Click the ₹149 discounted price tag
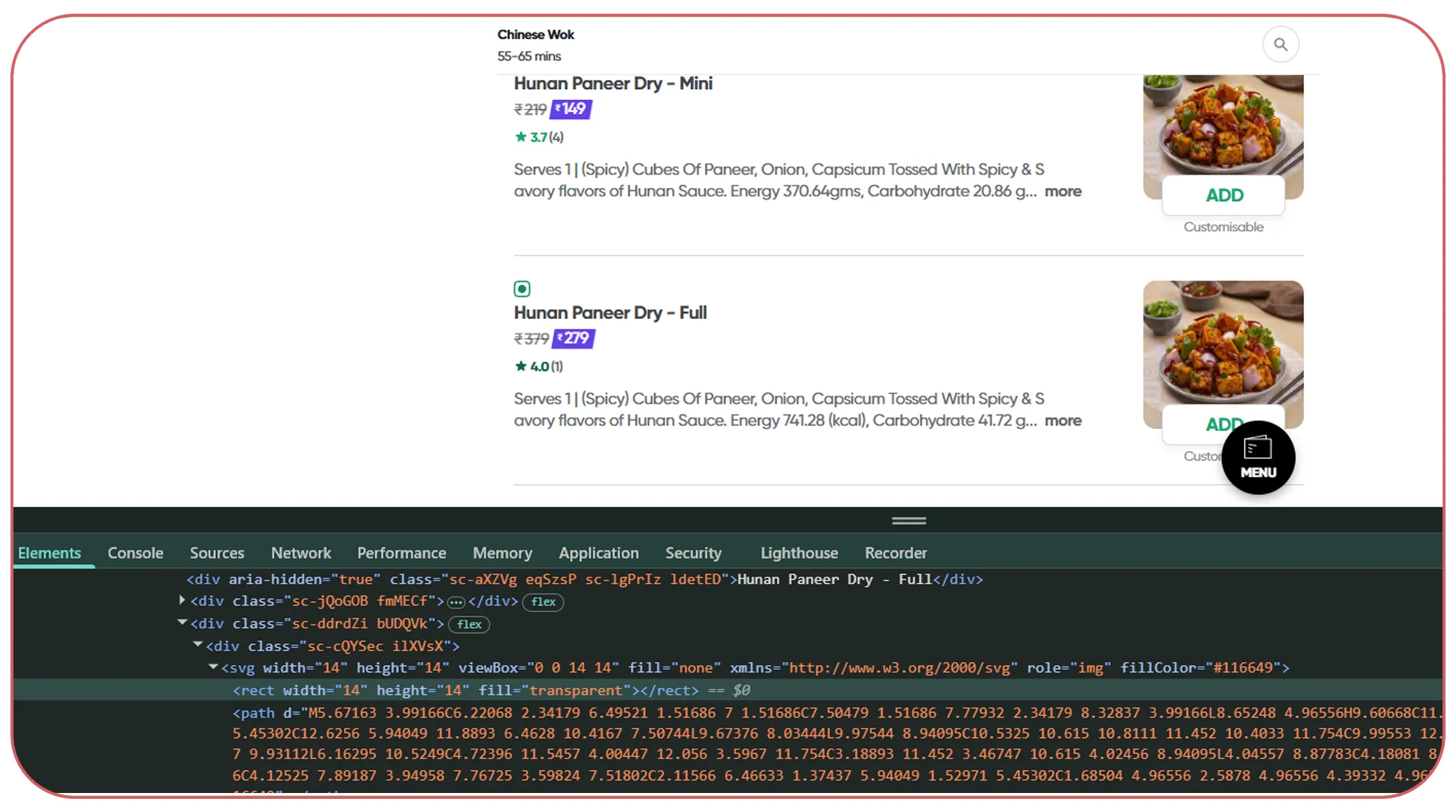Screen dimensions: 1456x812 tap(571, 109)
